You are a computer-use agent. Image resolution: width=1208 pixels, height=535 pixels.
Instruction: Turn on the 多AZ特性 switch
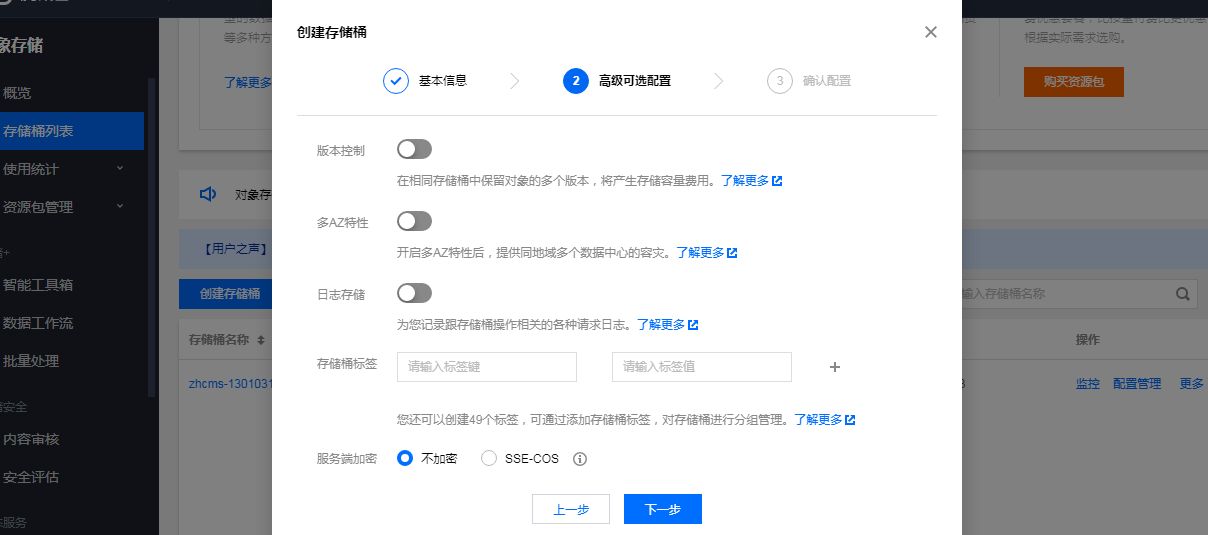point(414,221)
